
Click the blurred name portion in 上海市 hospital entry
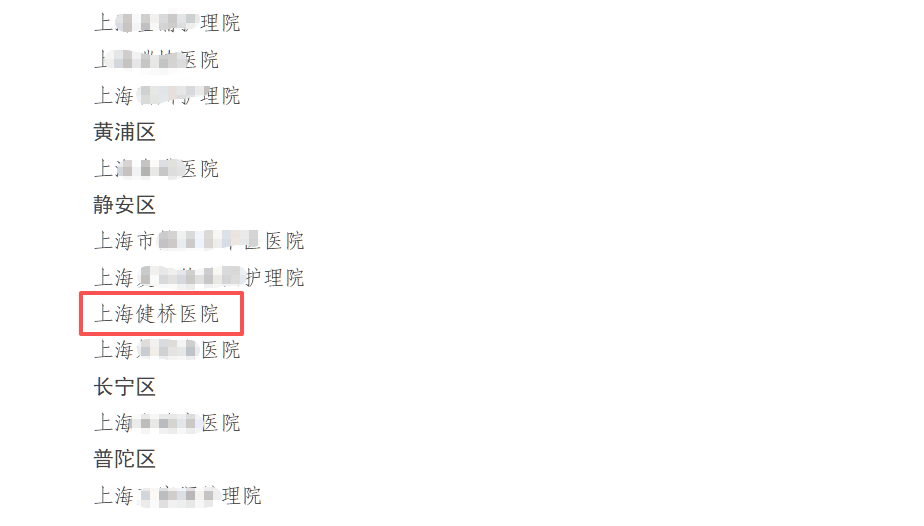(209, 240)
